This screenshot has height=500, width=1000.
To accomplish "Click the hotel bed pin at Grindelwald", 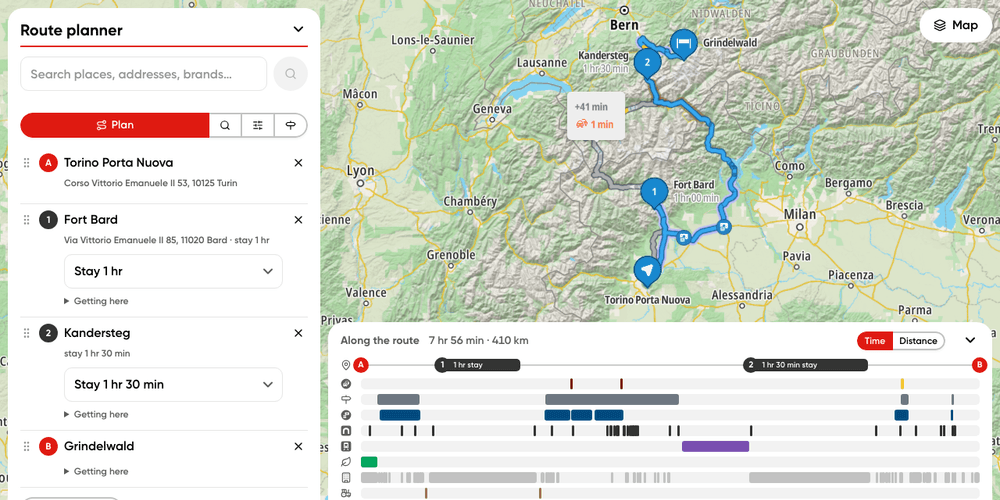I will click(x=682, y=44).
